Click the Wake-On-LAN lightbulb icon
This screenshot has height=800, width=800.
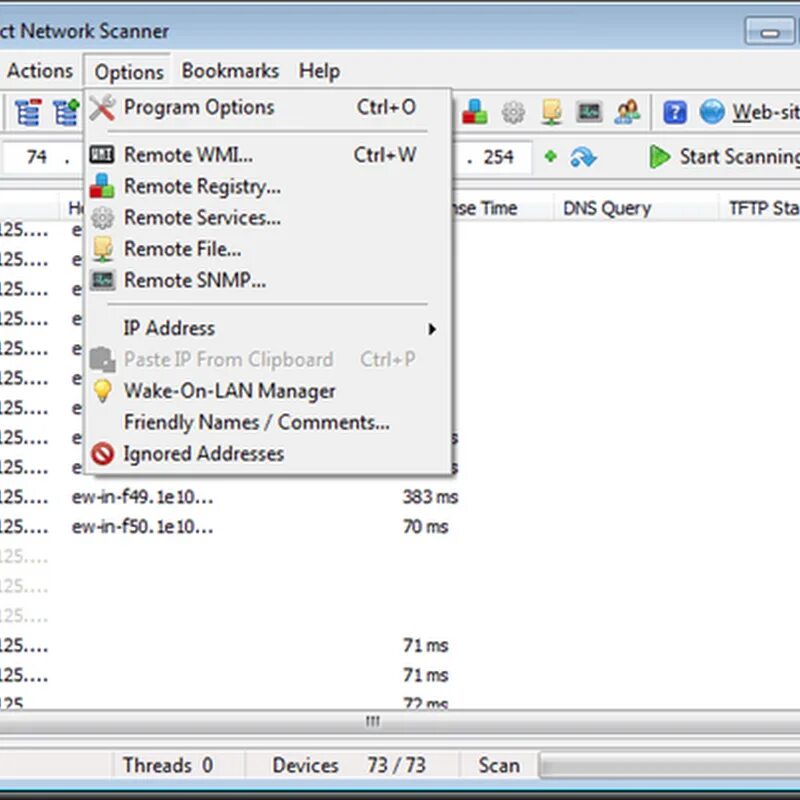pos(103,391)
